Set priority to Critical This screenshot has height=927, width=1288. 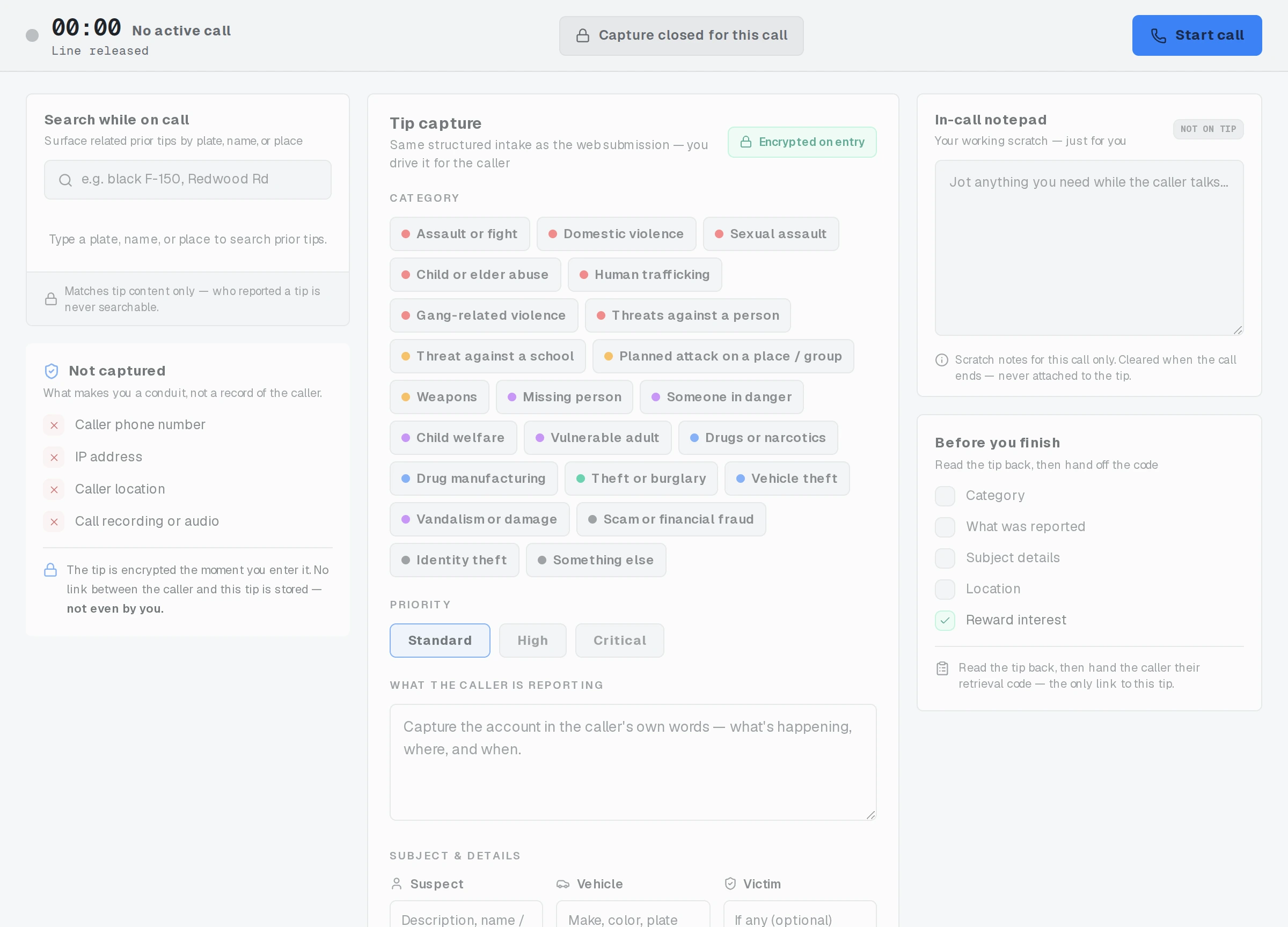click(x=619, y=641)
